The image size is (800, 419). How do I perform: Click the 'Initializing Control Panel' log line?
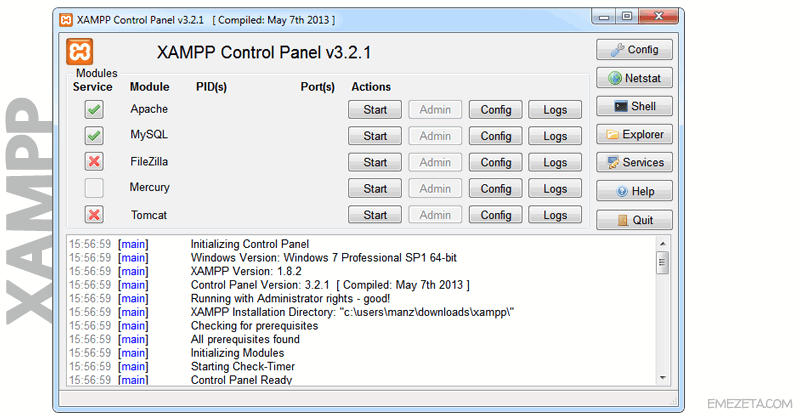(250, 244)
